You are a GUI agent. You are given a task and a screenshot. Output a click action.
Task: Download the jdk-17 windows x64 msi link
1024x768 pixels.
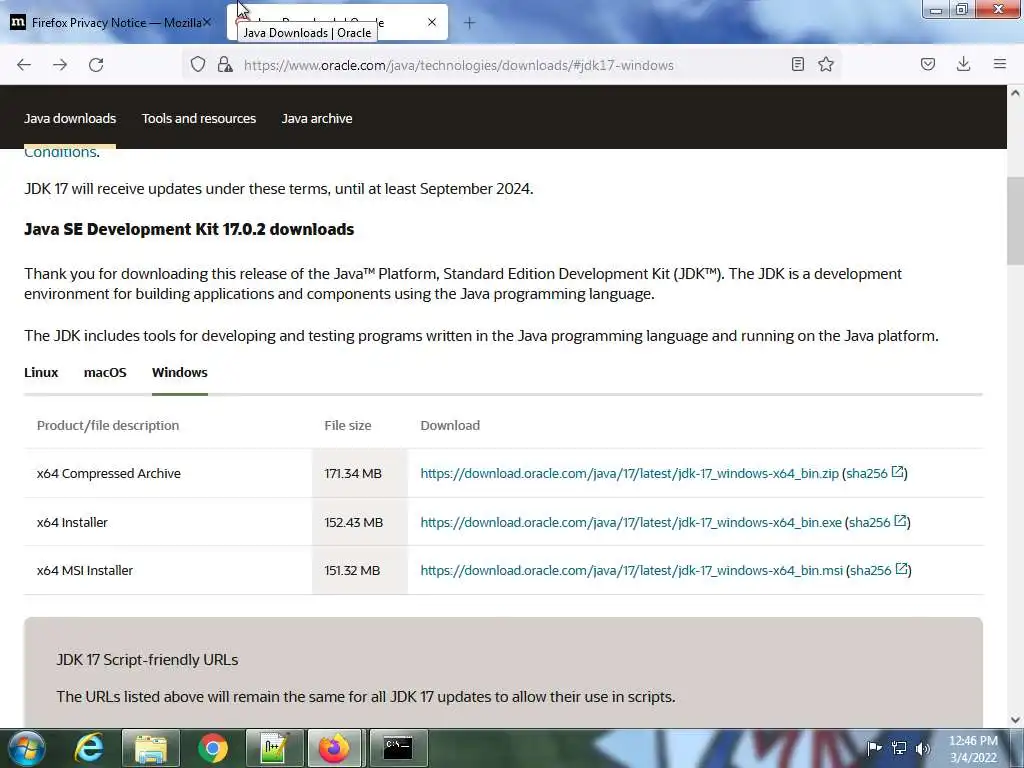(632, 570)
